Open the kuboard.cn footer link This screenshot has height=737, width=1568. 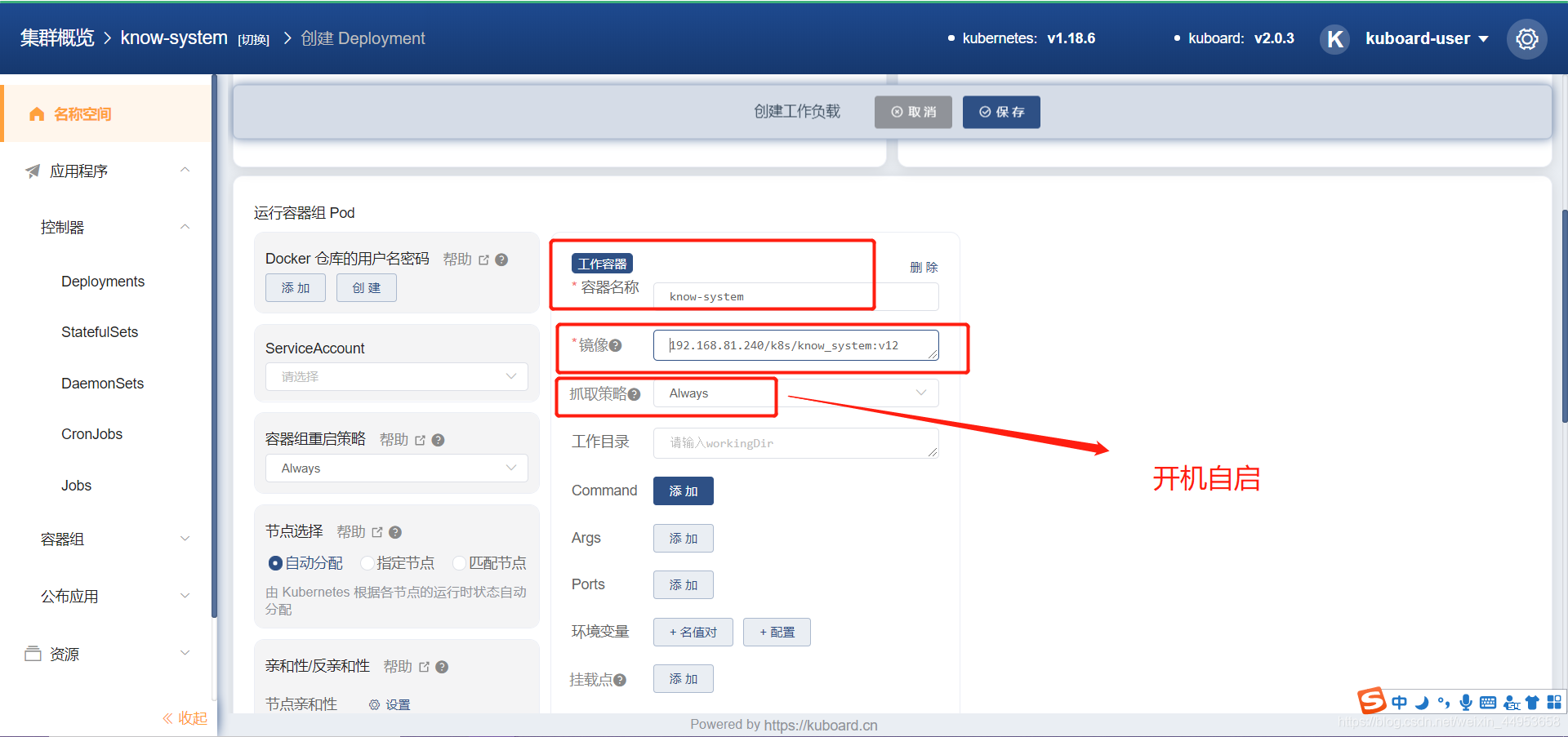pos(821,725)
